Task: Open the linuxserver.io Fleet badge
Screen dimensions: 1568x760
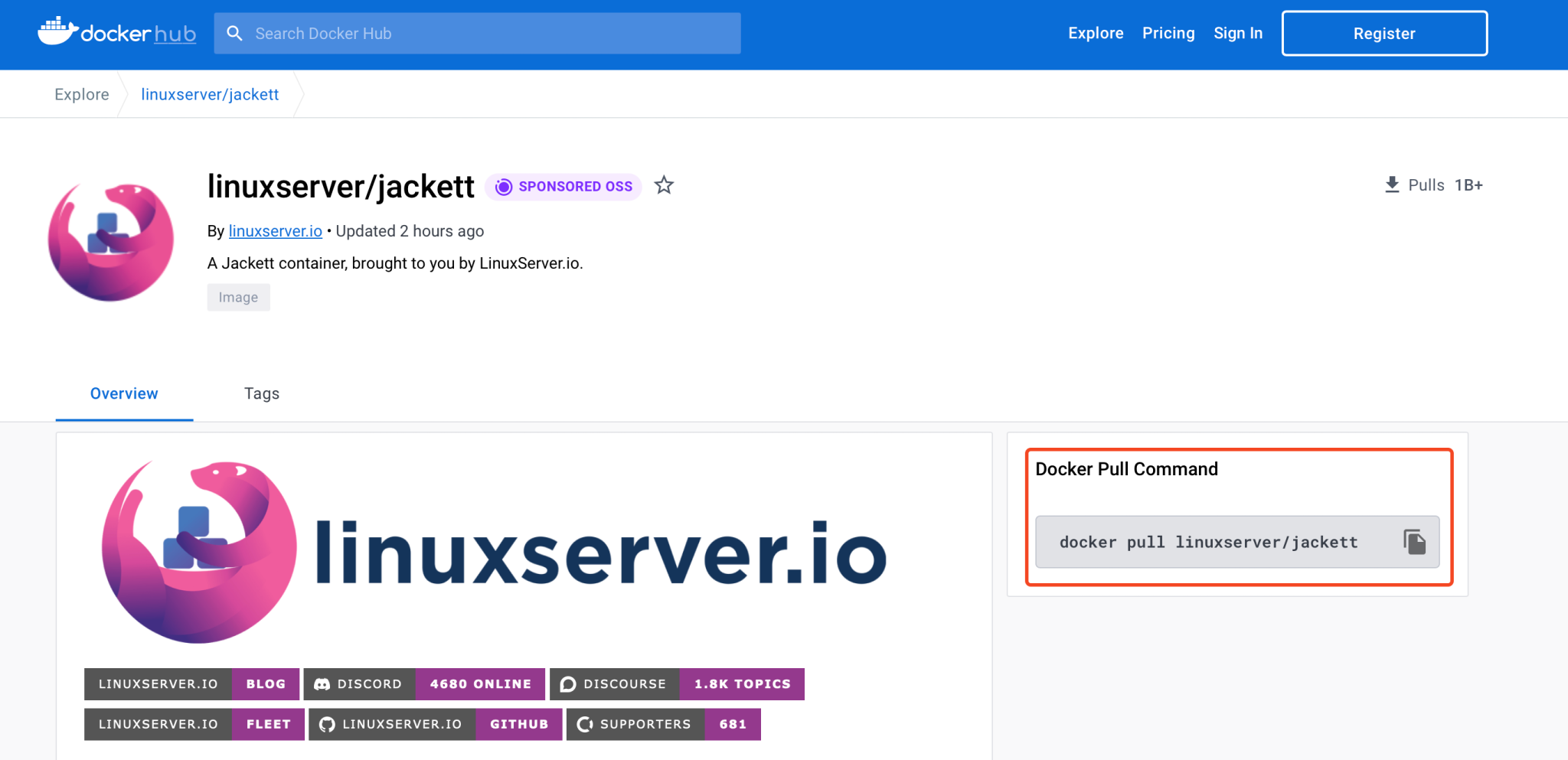Action: point(194,724)
